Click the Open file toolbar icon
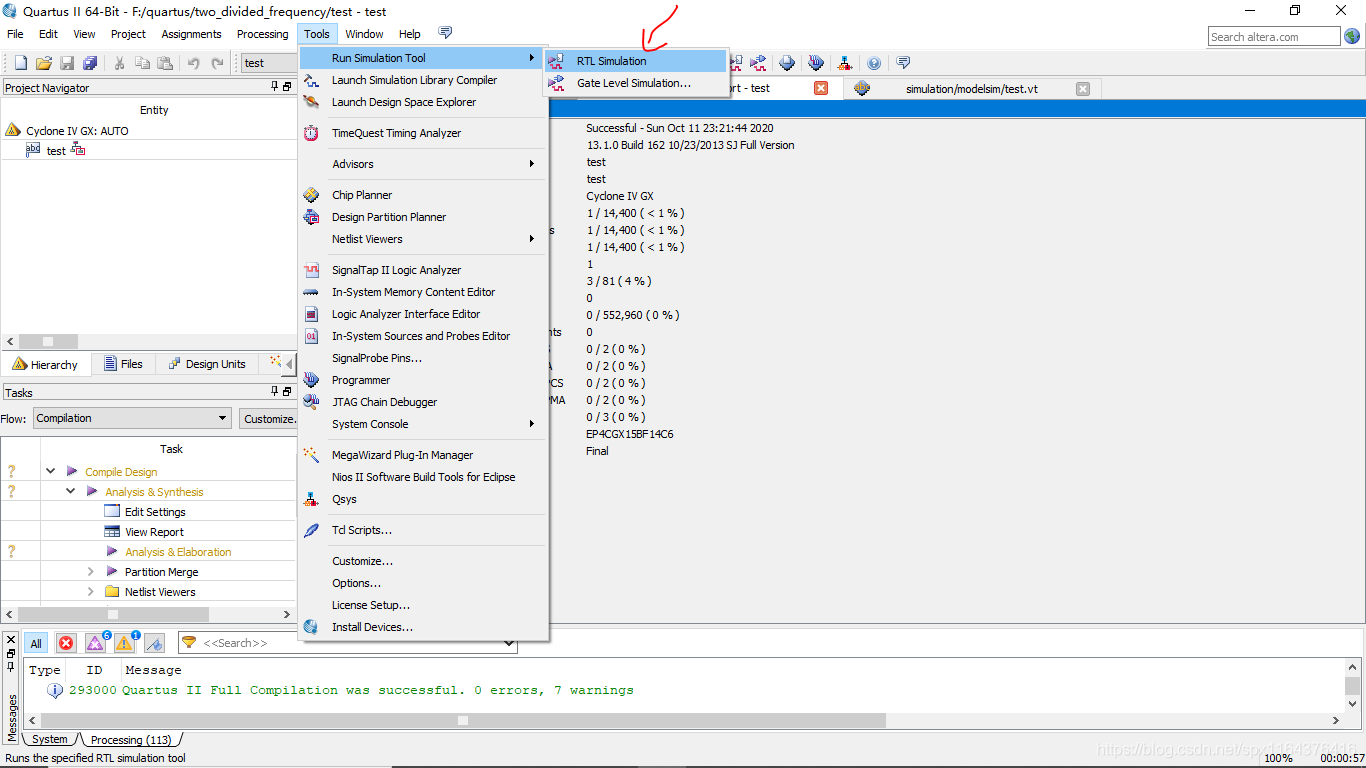The height and width of the screenshot is (768, 1366). [44, 63]
